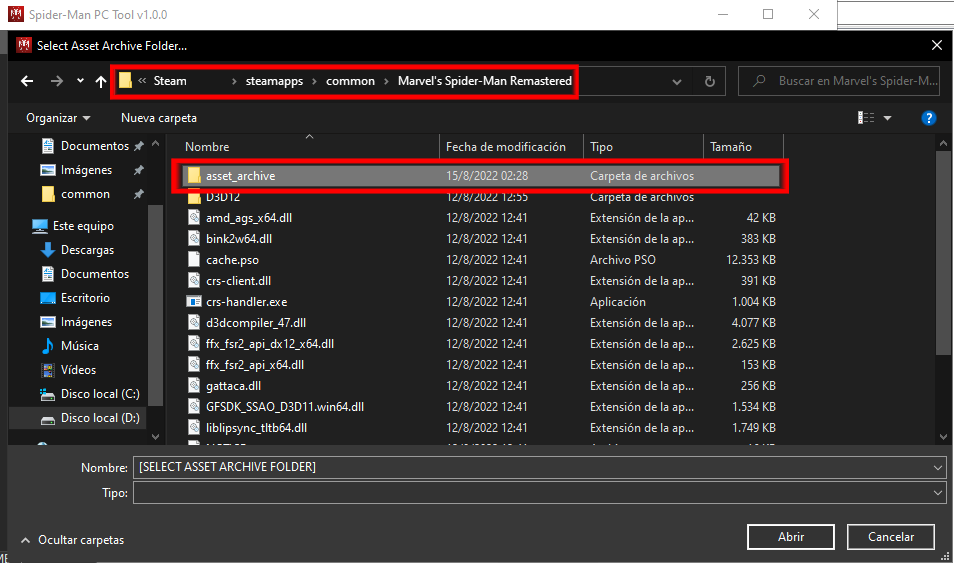Expand the chevron before Marvel's Spider-Man Remastered
Screen dimensions: 954x563
tap(386, 81)
